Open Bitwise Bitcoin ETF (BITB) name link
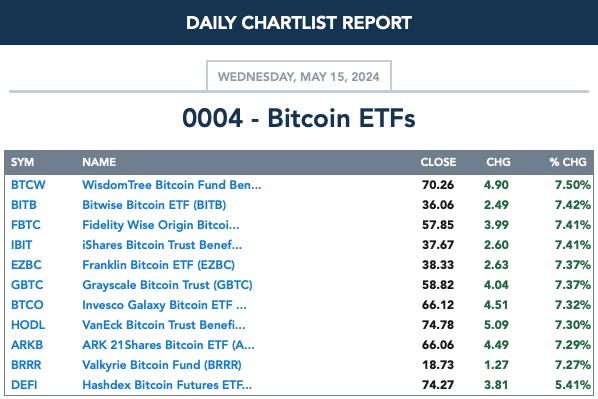The height and width of the screenshot is (399, 598). pyautogui.click(x=154, y=205)
